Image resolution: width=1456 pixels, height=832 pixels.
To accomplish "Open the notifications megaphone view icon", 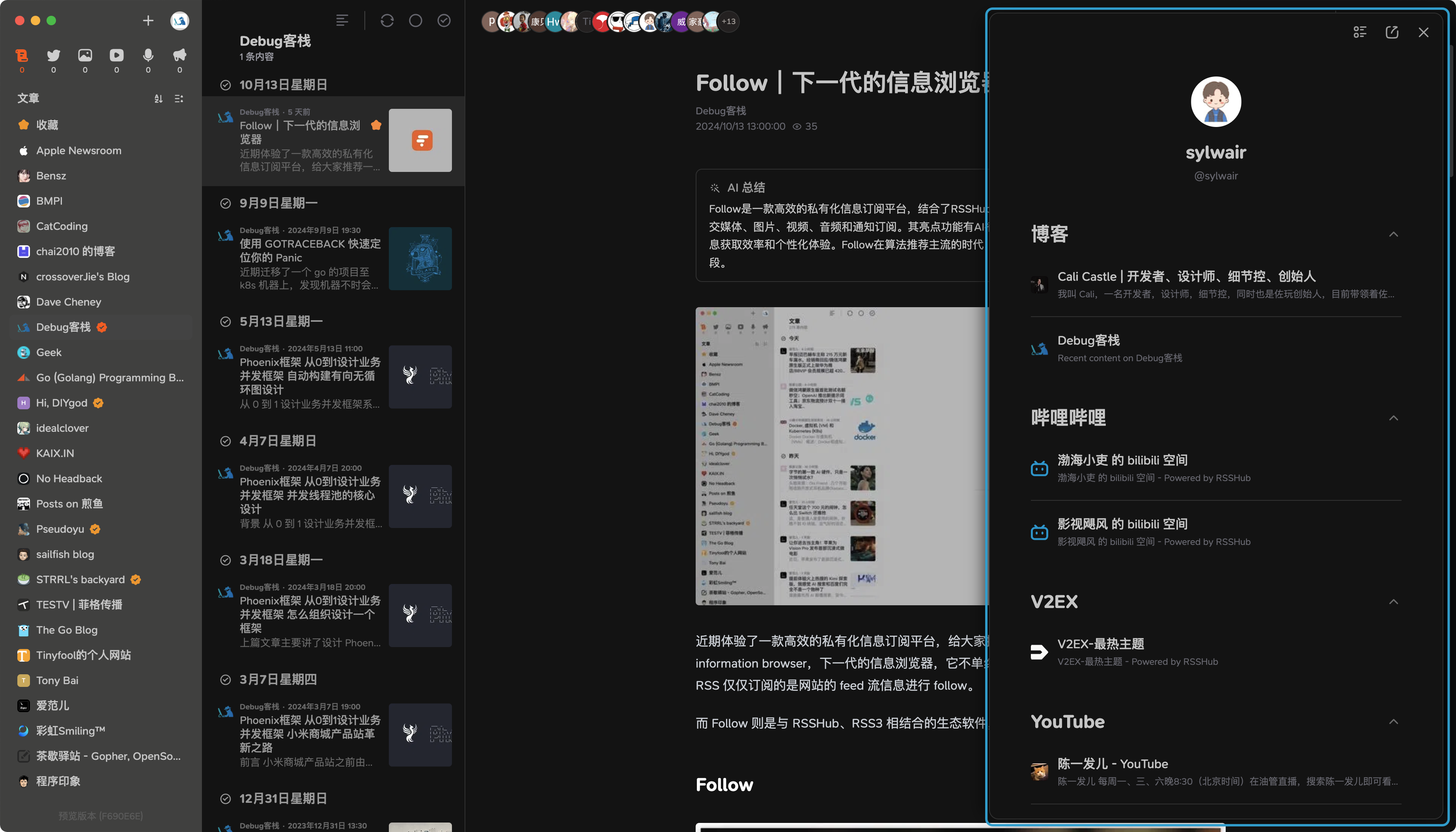I will [x=179, y=56].
